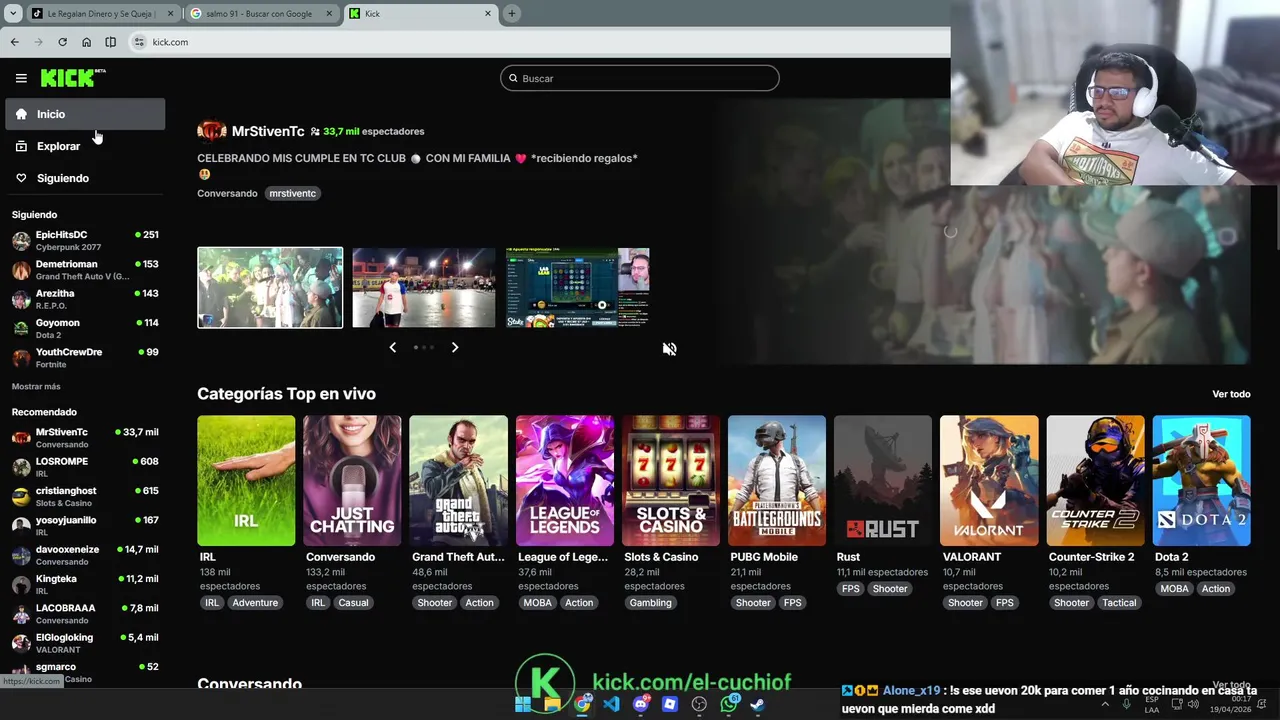Open the League of Legends category card
The image size is (1280, 720).
tap(565, 481)
